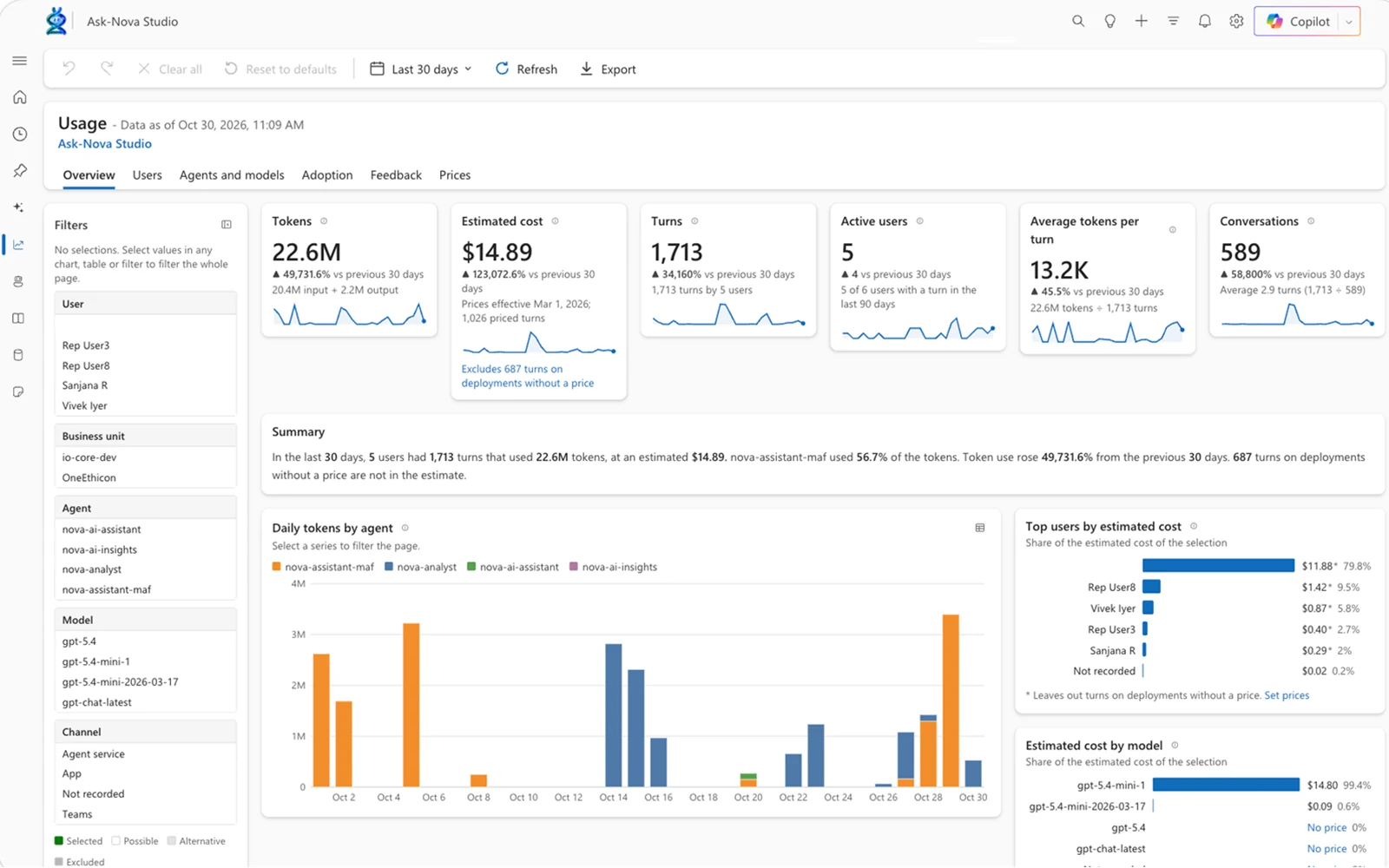
Task: Open the search icon in top bar
Action: 1078,21
